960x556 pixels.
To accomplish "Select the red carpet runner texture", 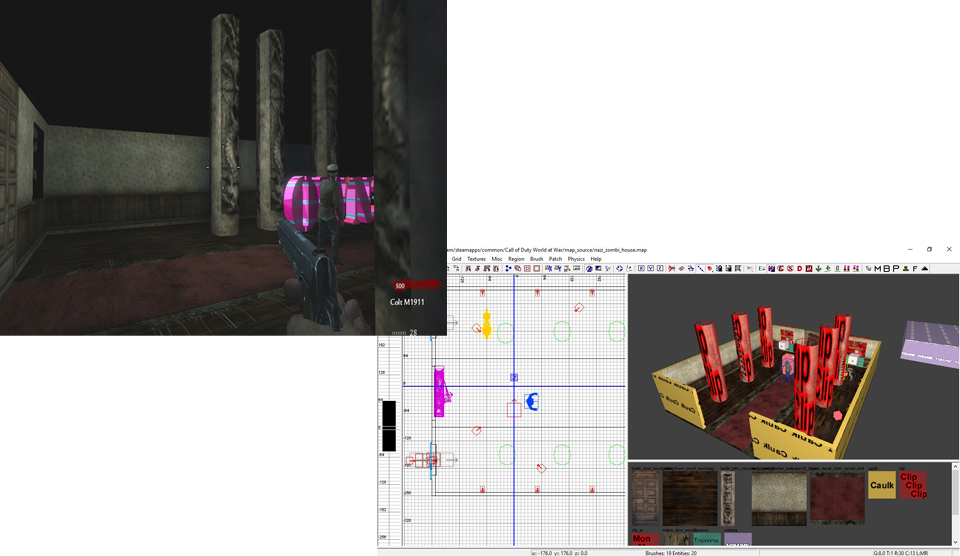I will tap(837, 498).
